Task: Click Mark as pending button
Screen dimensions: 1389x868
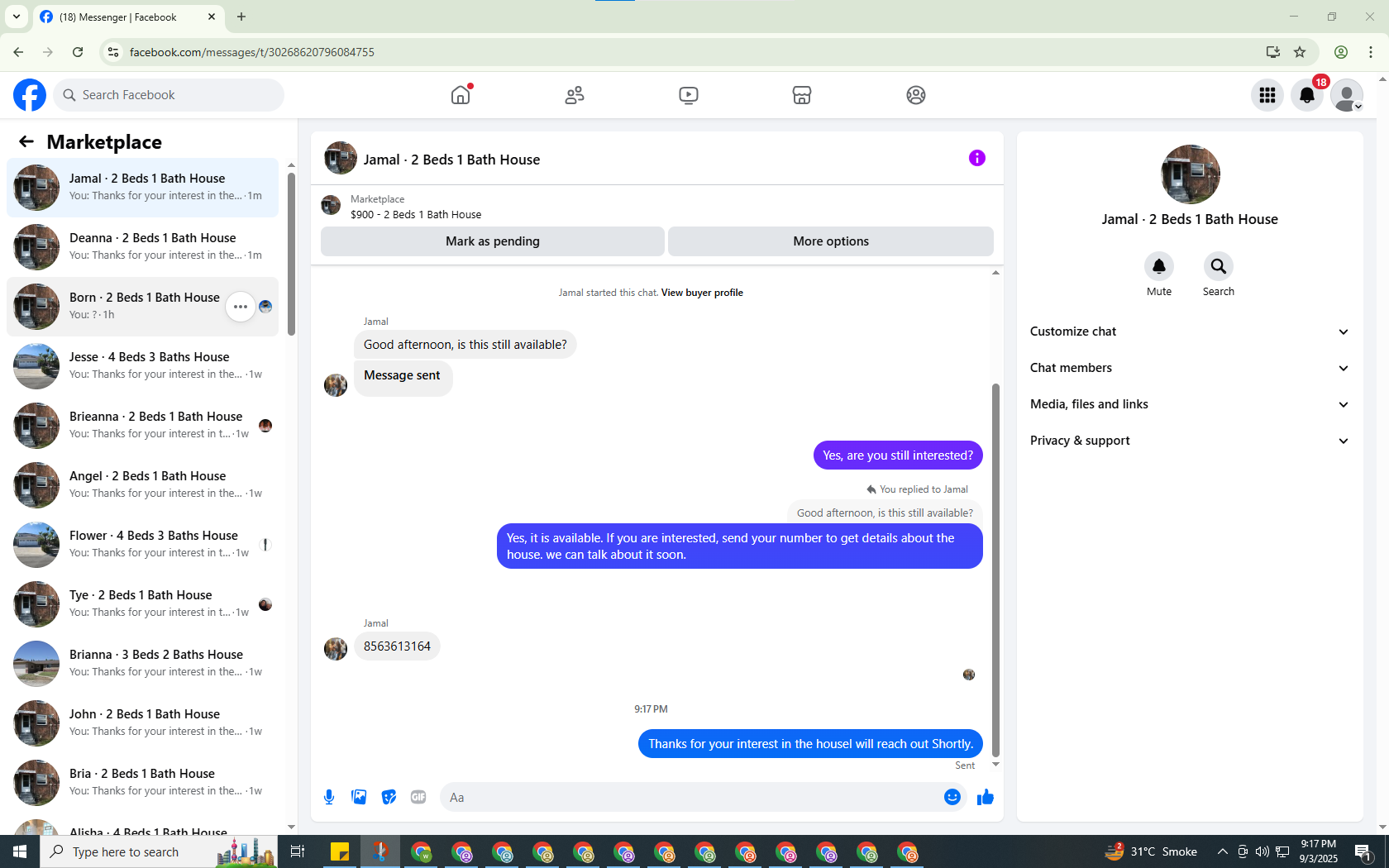Action: pyautogui.click(x=493, y=241)
